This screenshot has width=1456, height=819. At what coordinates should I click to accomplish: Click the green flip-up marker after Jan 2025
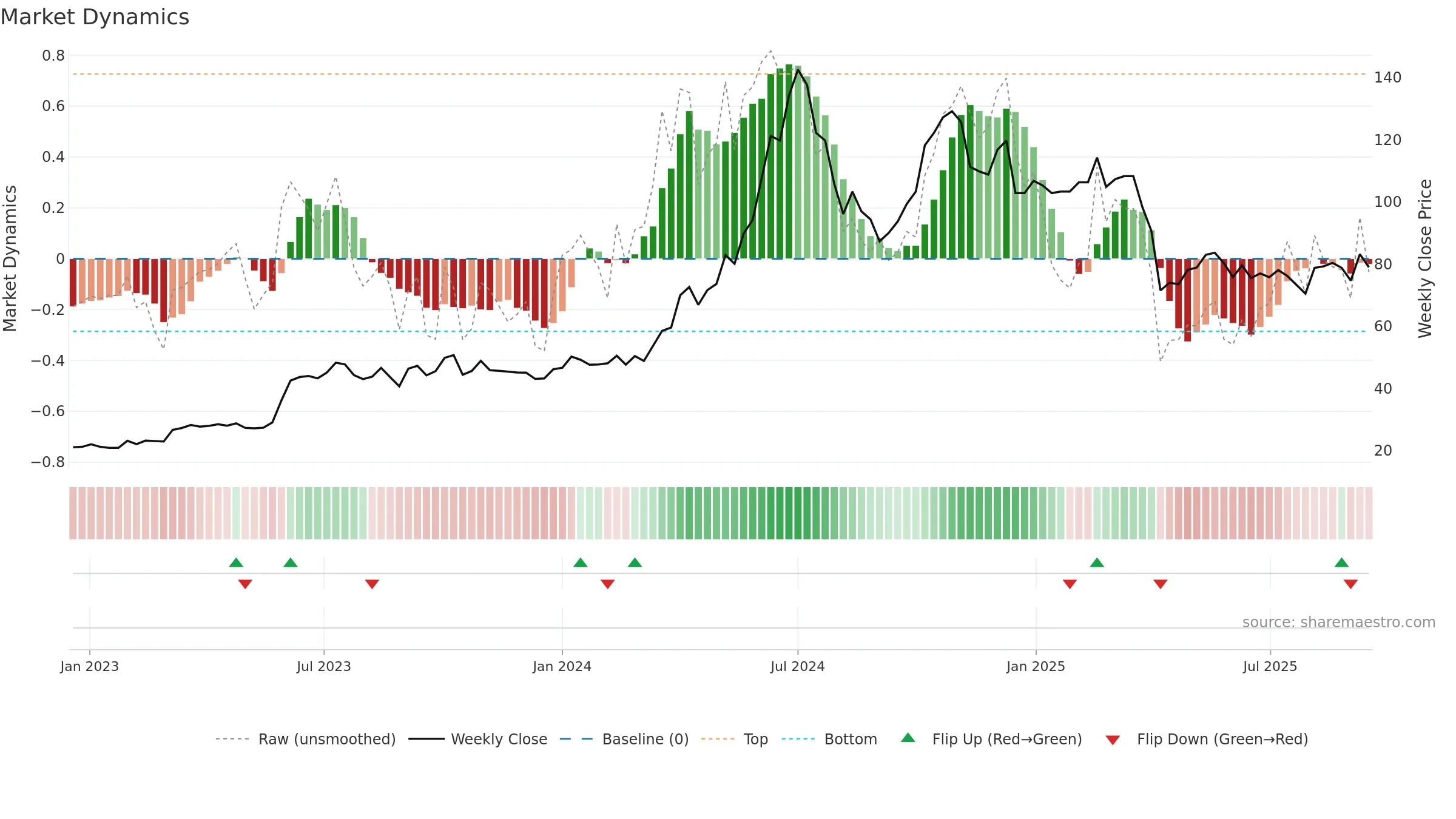pos(1097,562)
